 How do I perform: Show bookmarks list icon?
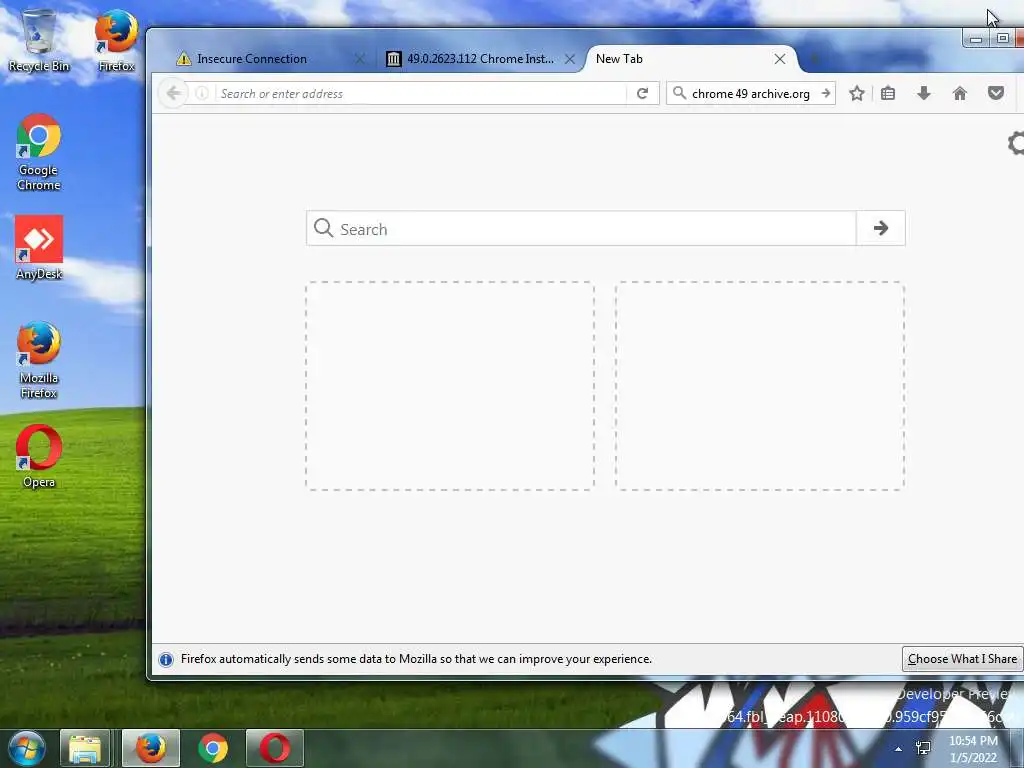point(888,93)
